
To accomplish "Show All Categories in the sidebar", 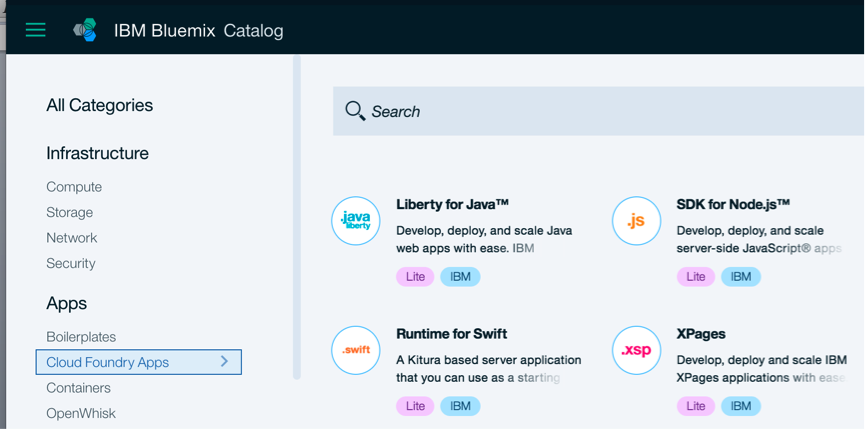I will click(x=99, y=105).
